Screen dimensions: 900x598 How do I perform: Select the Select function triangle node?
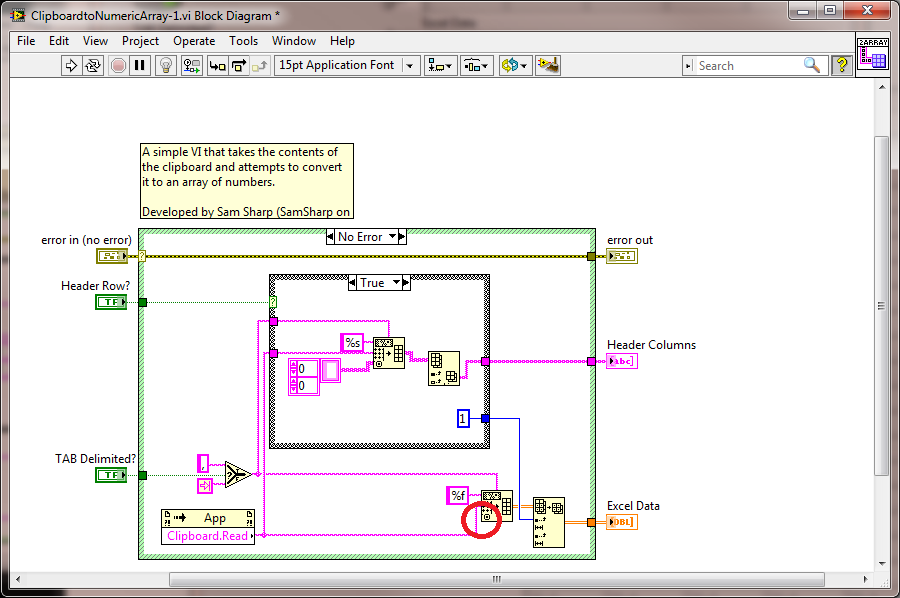(x=238, y=474)
